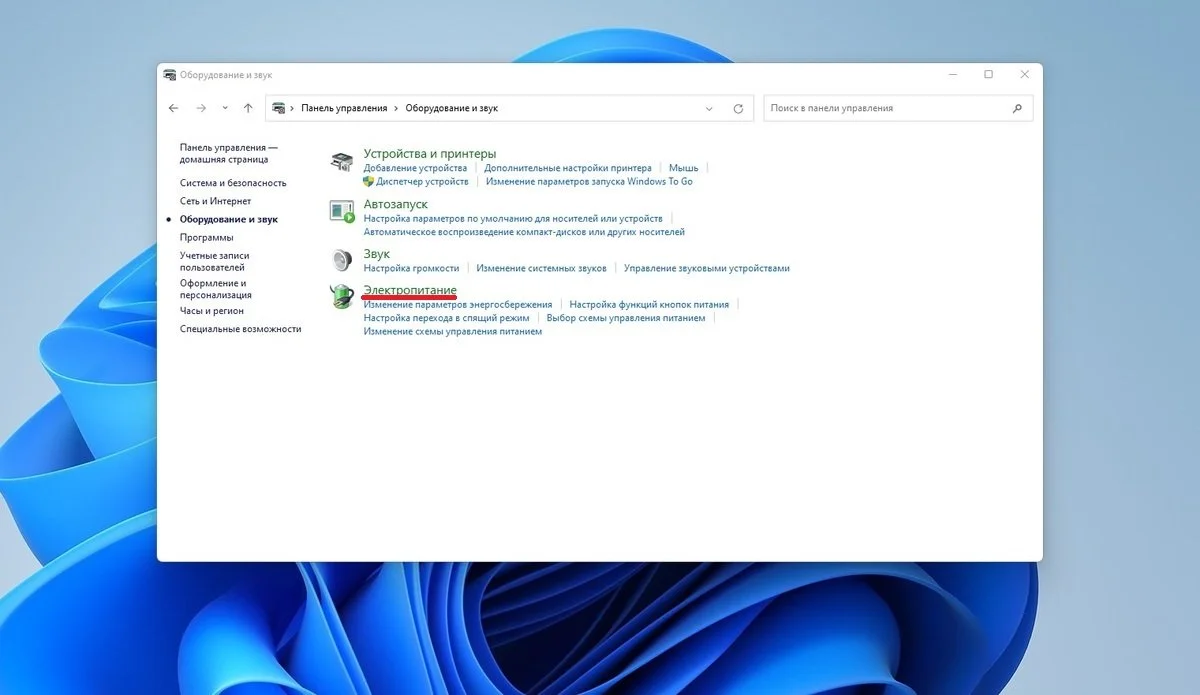Viewport: 1200px width, 695px height.
Task: Click Изменение параметров запуска Windows To Go
Action: 589,182
